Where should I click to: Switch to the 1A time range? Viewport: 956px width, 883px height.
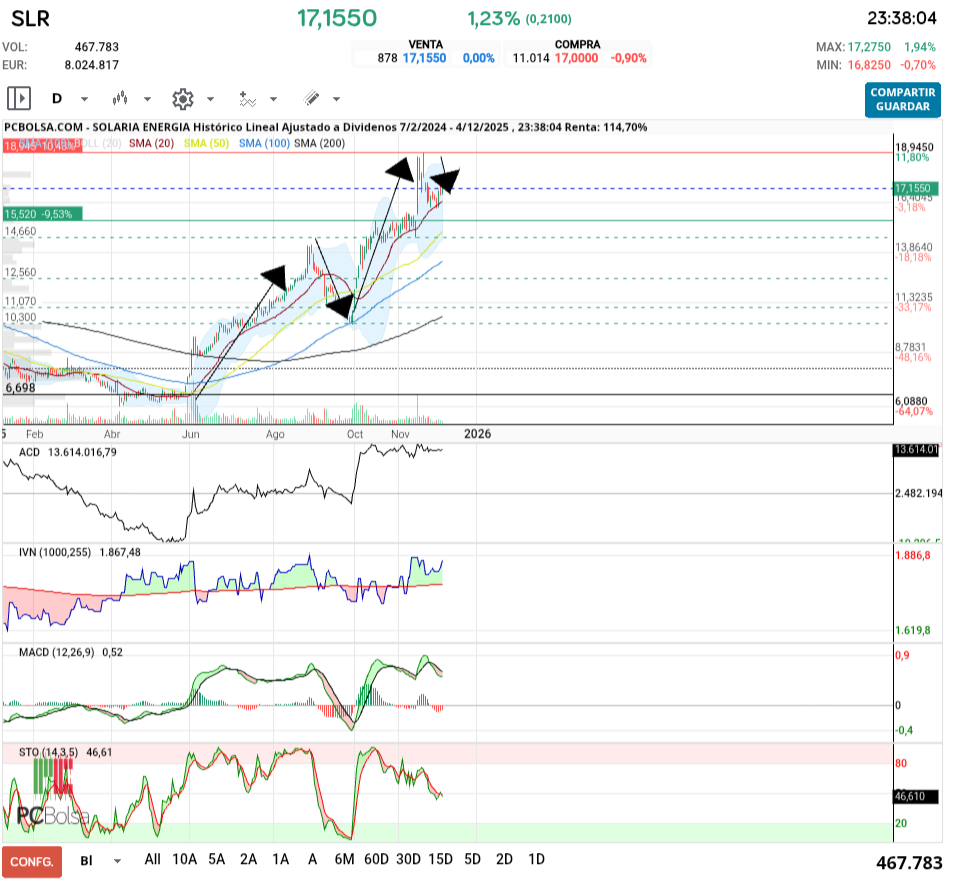point(281,859)
